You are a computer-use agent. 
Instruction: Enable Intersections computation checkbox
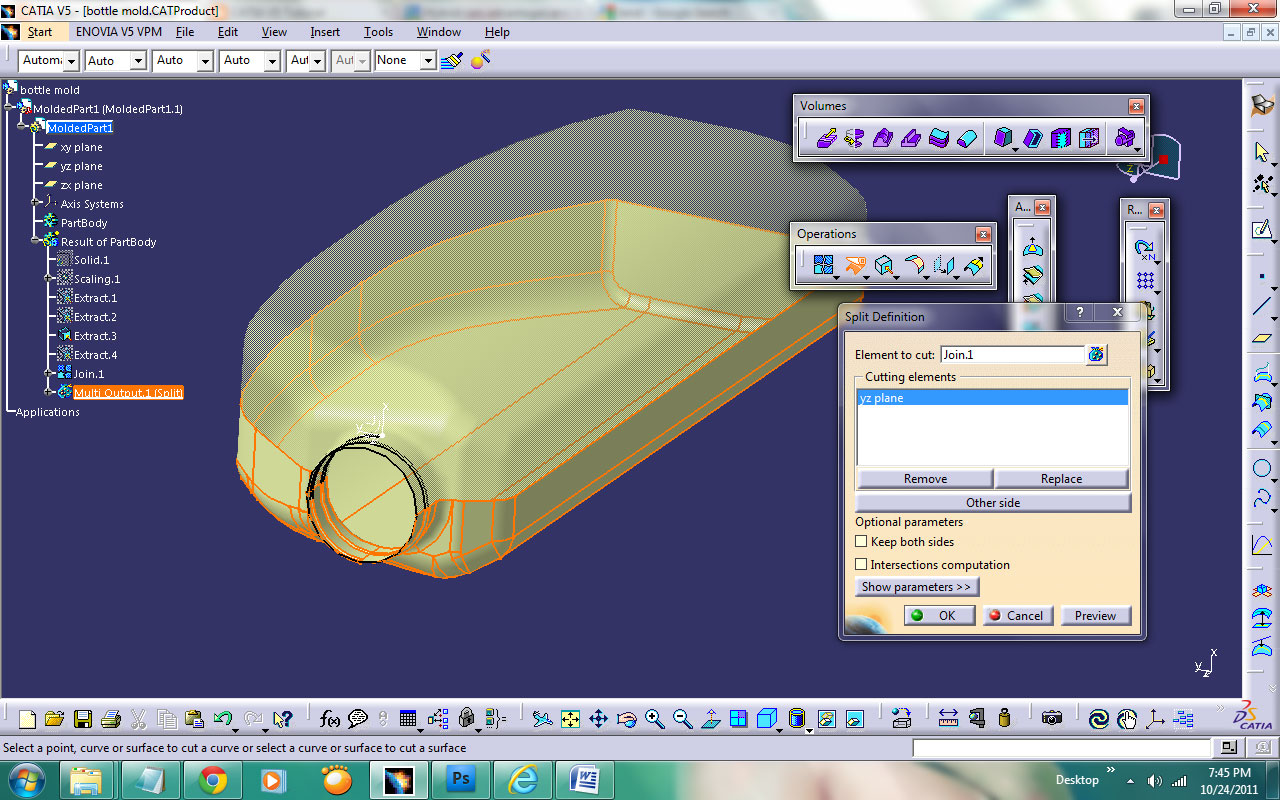click(x=861, y=564)
